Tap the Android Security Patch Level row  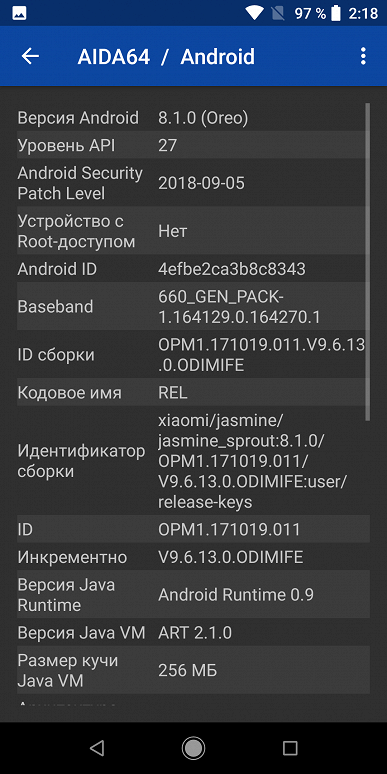194,183
